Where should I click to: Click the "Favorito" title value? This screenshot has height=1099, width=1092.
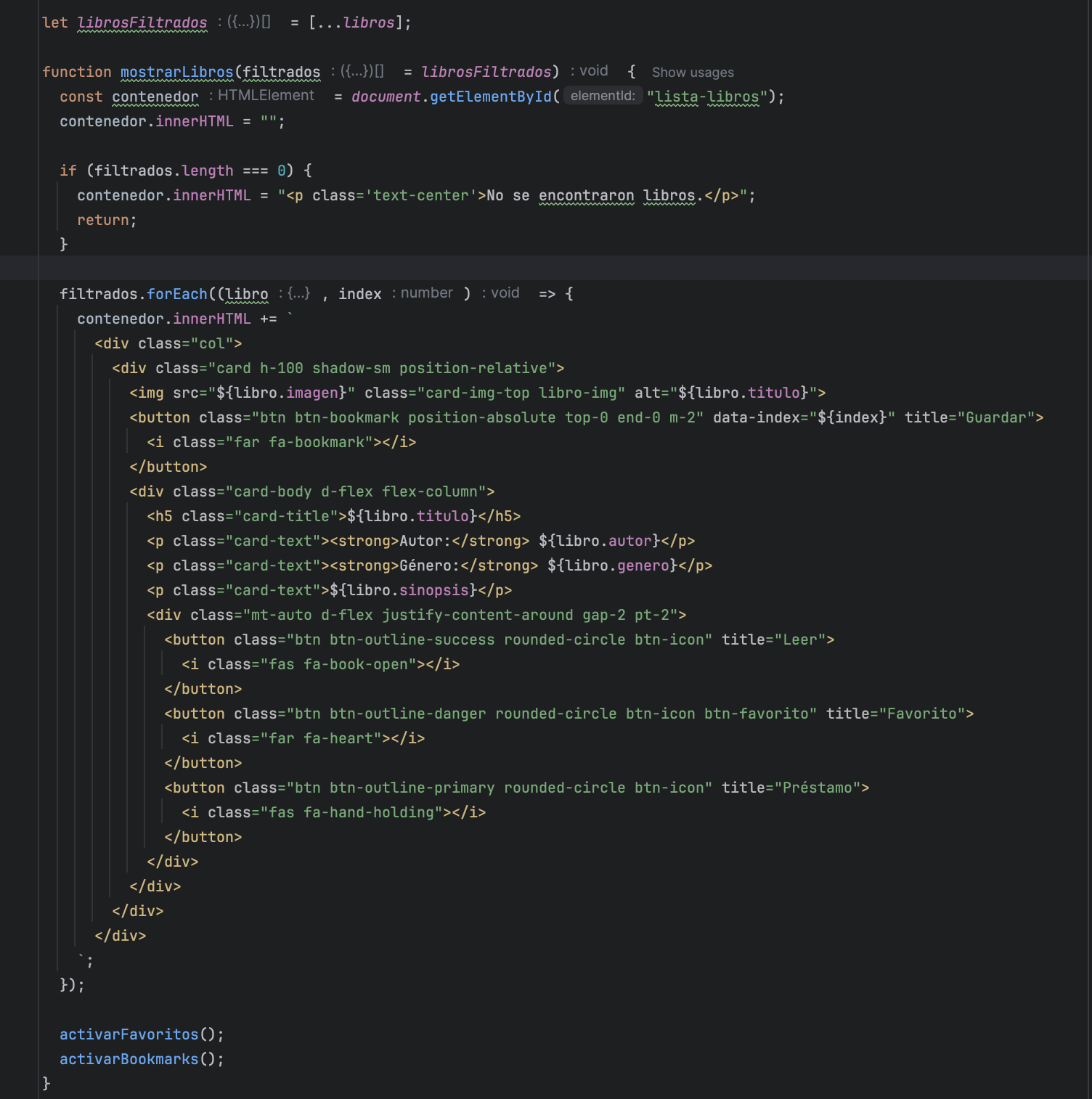pyautogui.click(x=922, y=714)
